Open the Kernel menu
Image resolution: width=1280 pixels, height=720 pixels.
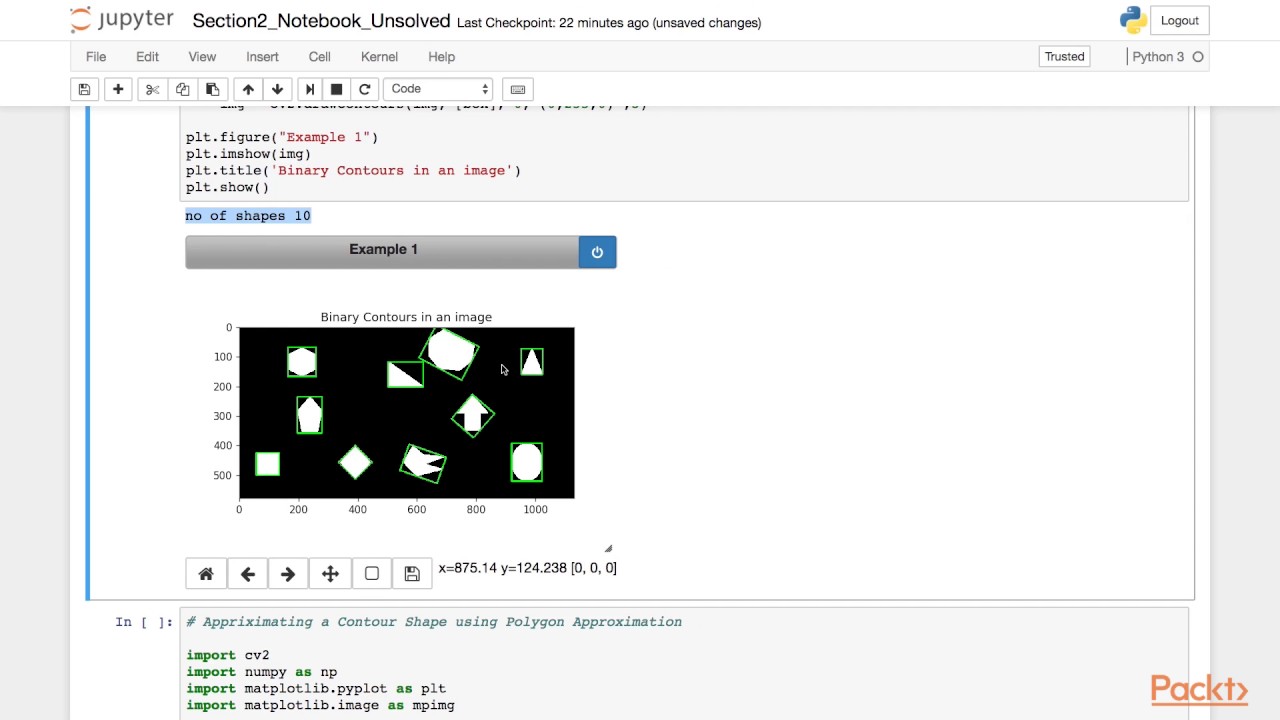(x=379, y=57)
